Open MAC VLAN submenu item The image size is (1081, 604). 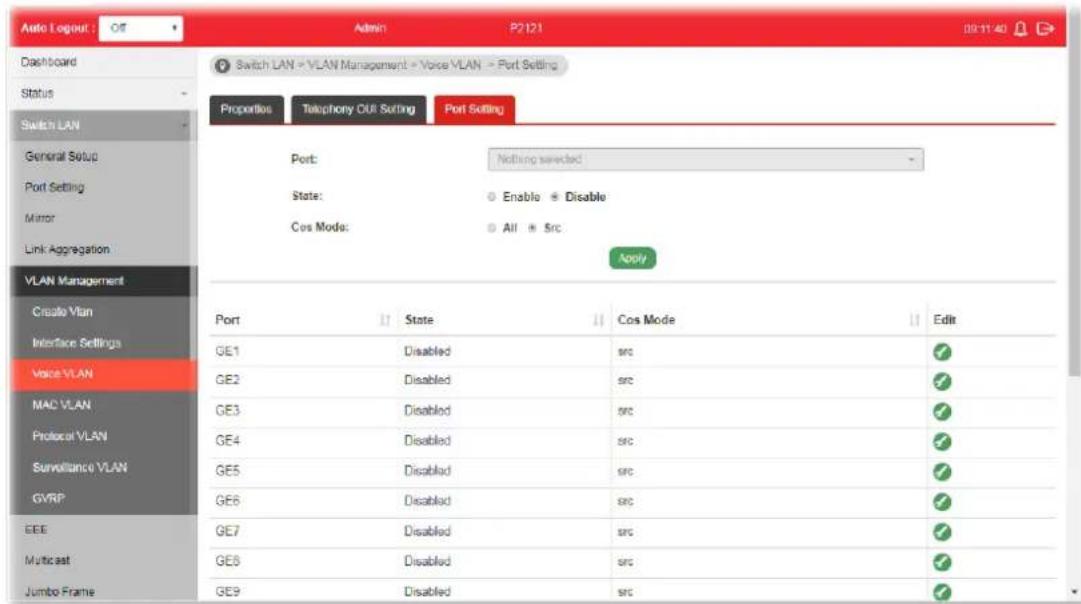tap(101, 405)
